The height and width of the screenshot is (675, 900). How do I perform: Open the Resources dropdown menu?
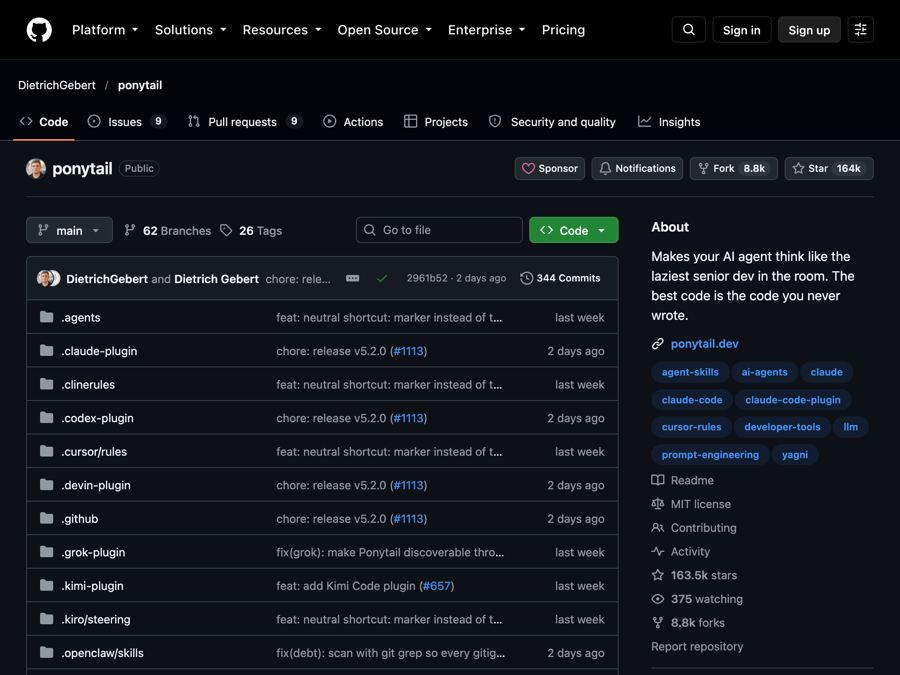pos(282,30)
